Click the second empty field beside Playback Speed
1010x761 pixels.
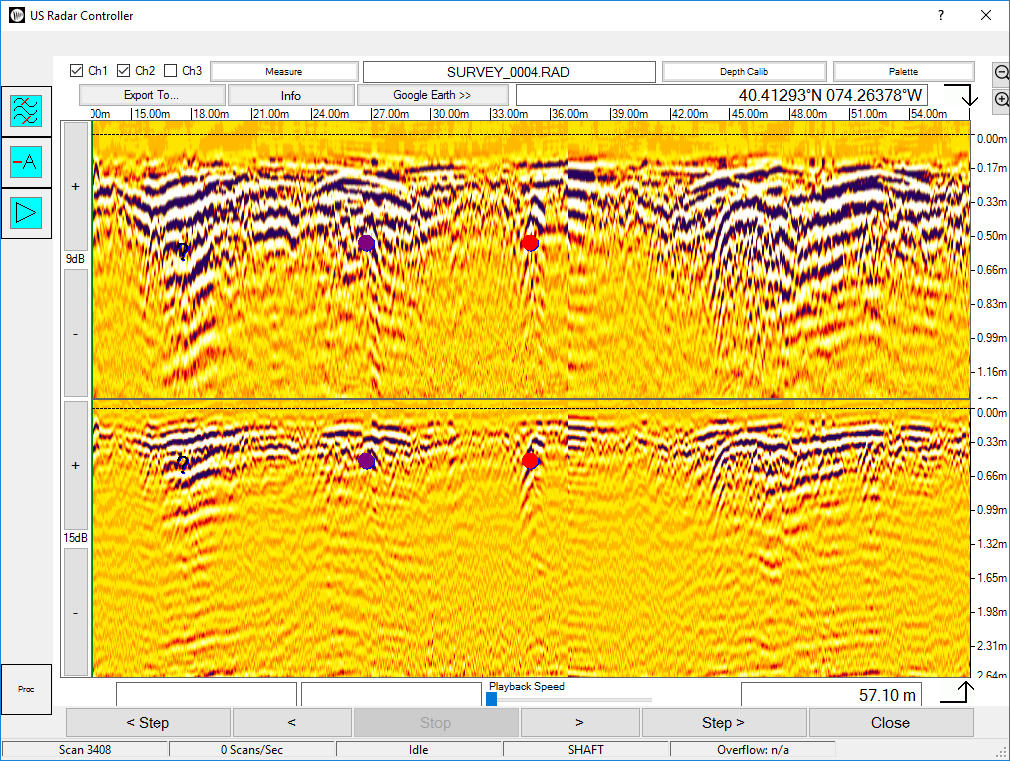pos(391,695)
